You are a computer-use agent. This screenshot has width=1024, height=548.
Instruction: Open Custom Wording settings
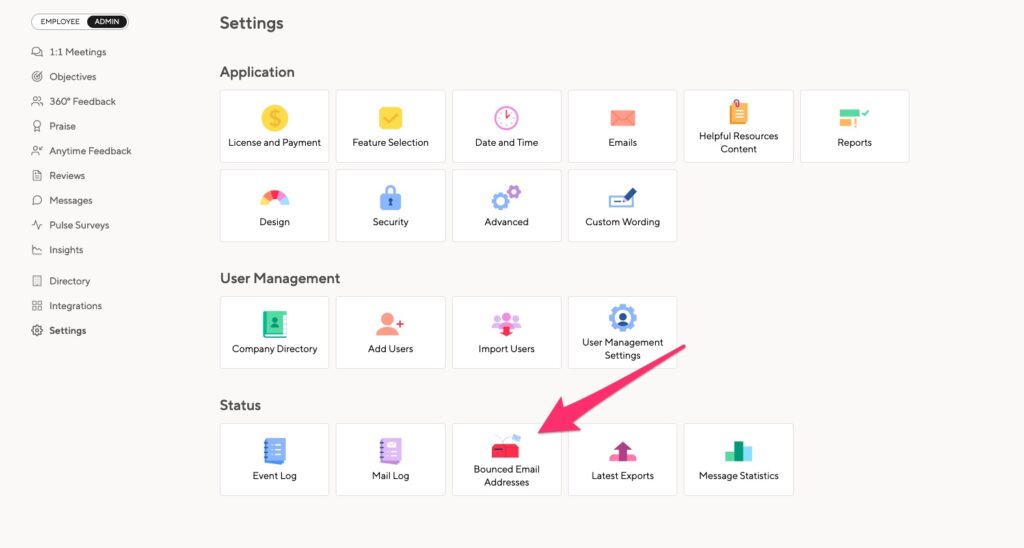pos(622,206)
